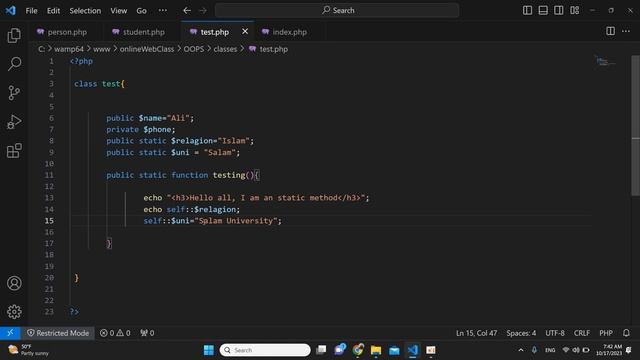The height and width of the screenshot is (360, 640).
Task: Select classes in the breadcrumb
Action: tap(225, 49)
